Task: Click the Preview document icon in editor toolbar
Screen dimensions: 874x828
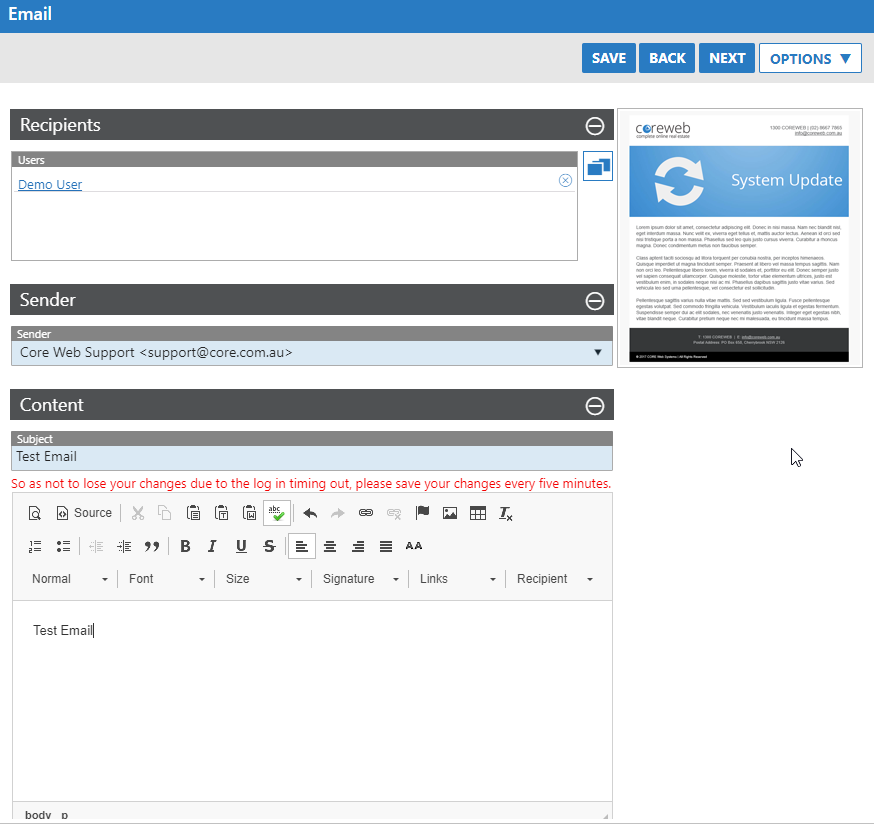Action: coord(34,513)
